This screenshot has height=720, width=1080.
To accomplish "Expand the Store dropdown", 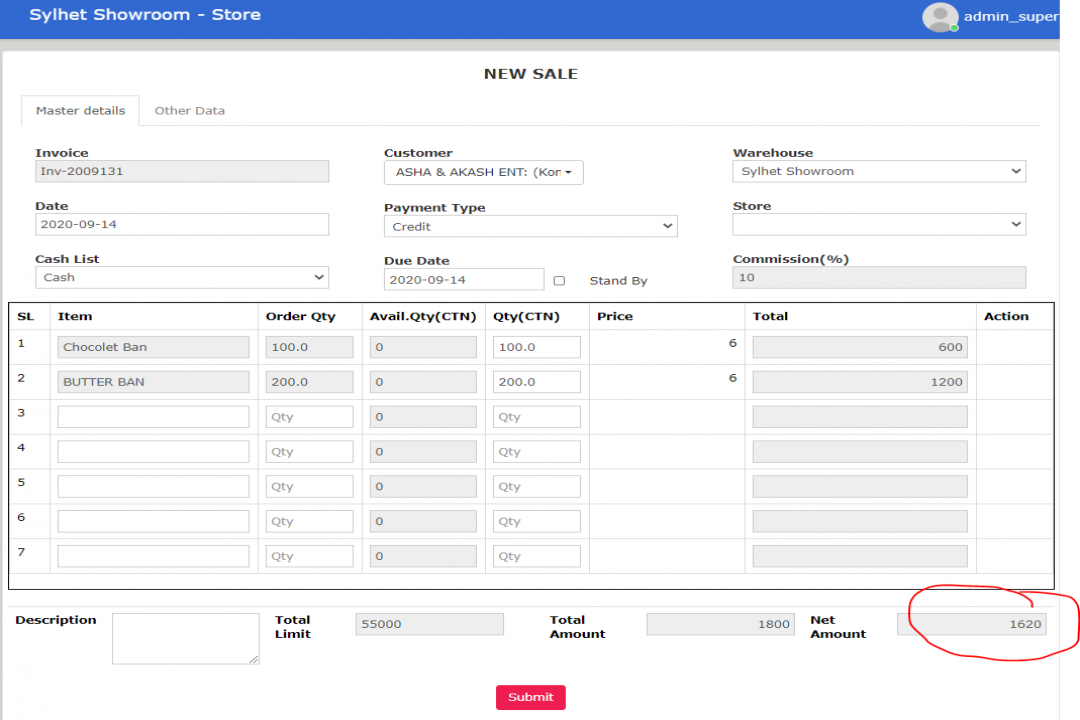I will click(x=879, y=225).
